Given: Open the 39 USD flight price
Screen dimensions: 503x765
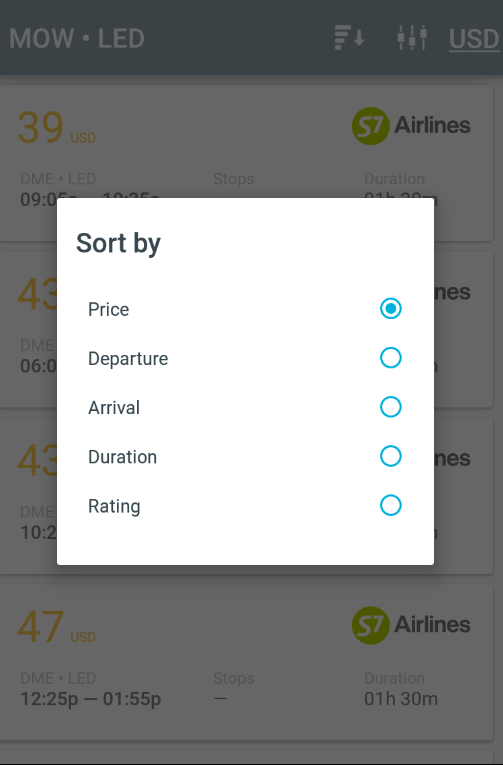Looking at the screenshot, I should pos(57,128).
